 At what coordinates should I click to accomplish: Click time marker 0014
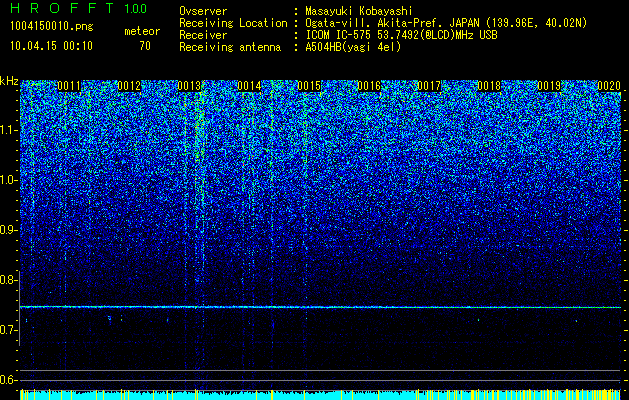click(x=249, y=86)
